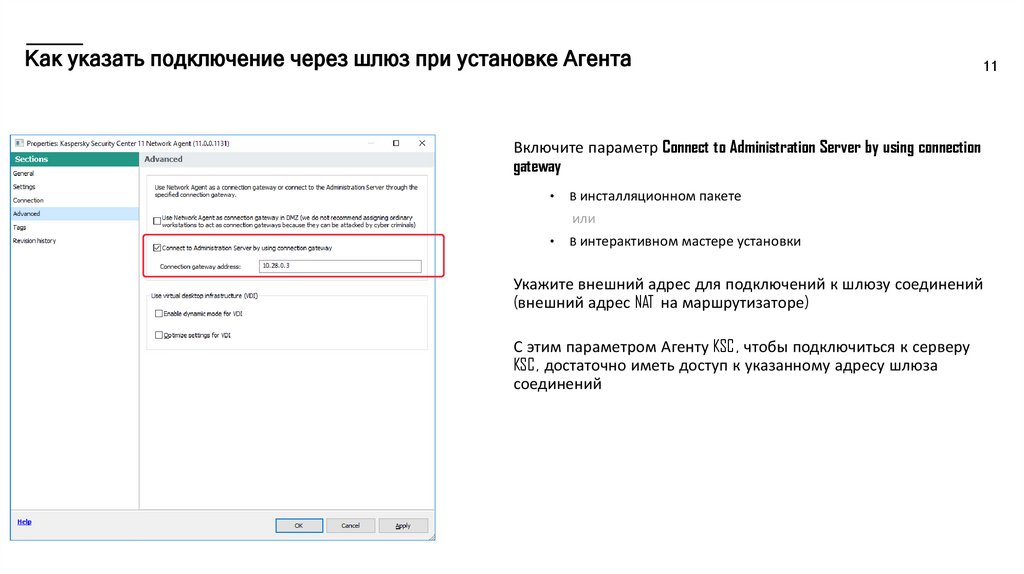Click the description text 'Use Network Agent as a connection gateway'
Image resolution: width=1024 pixels, height=574 pixels.
pos(286,191)
